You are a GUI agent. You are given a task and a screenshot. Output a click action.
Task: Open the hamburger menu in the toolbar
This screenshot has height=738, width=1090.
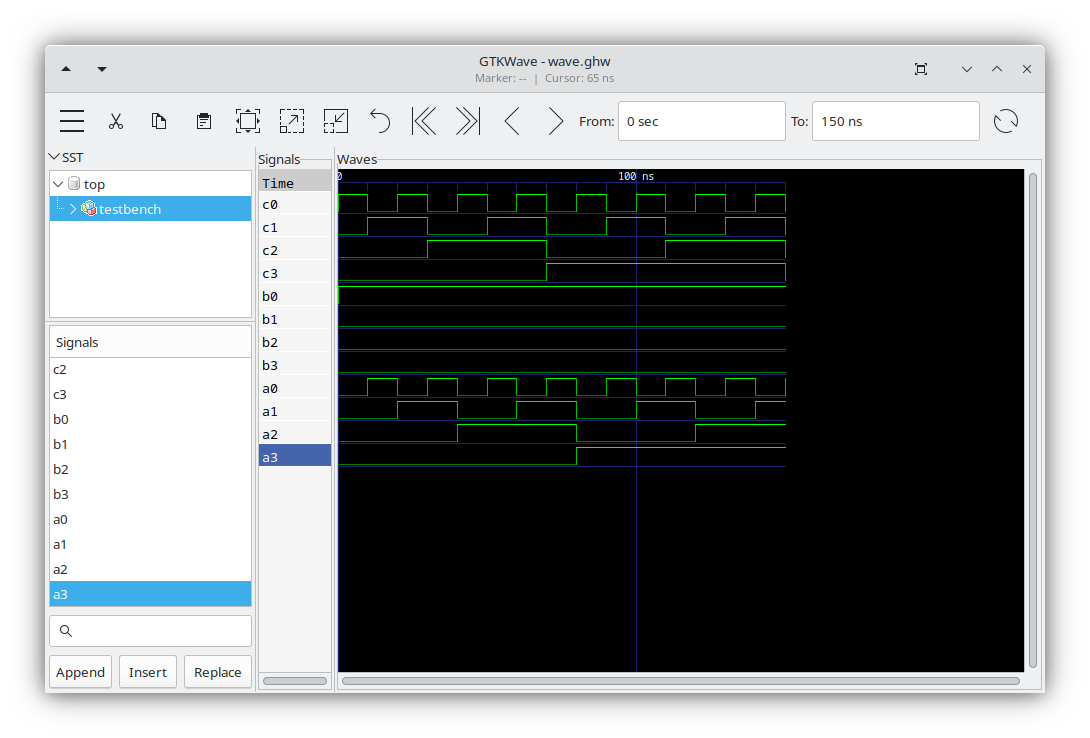[71, 120]
